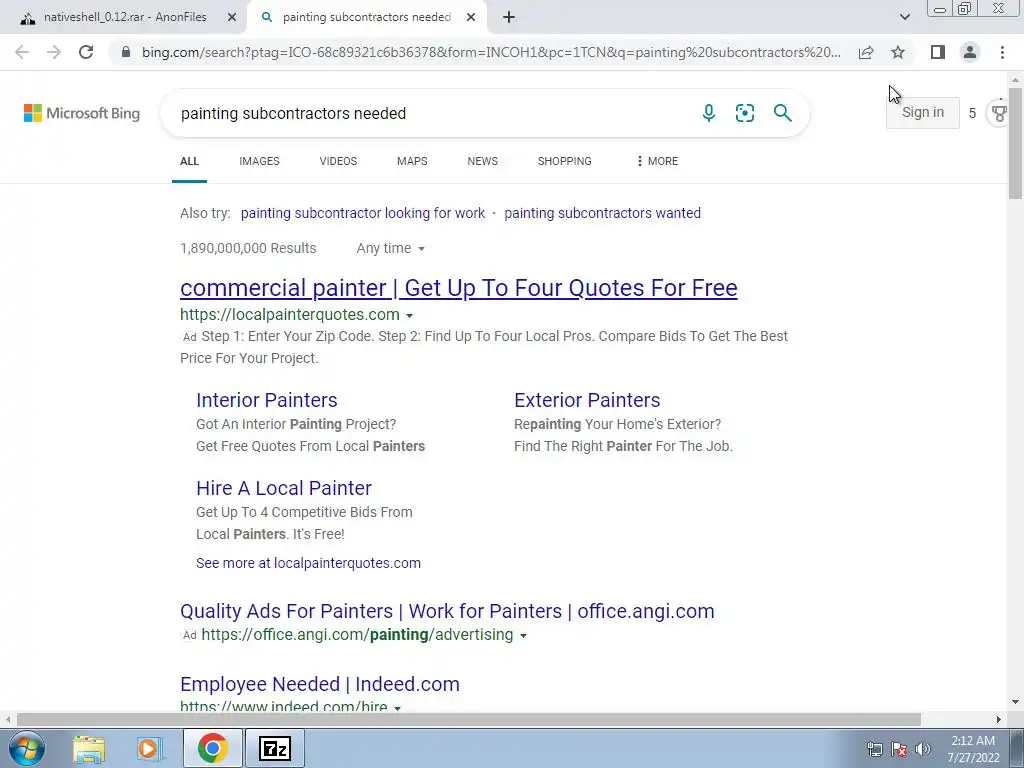Click the Microsoft Bing logo

[82, 113]
